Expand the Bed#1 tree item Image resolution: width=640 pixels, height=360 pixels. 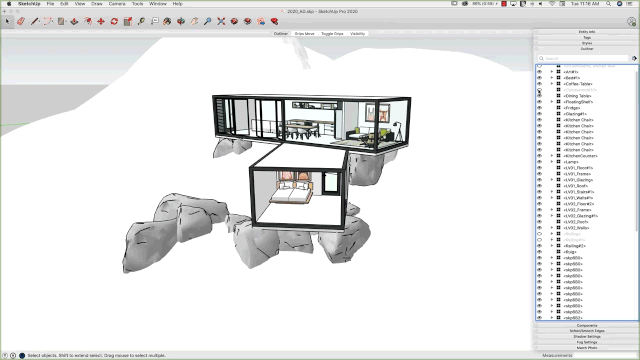552,78
